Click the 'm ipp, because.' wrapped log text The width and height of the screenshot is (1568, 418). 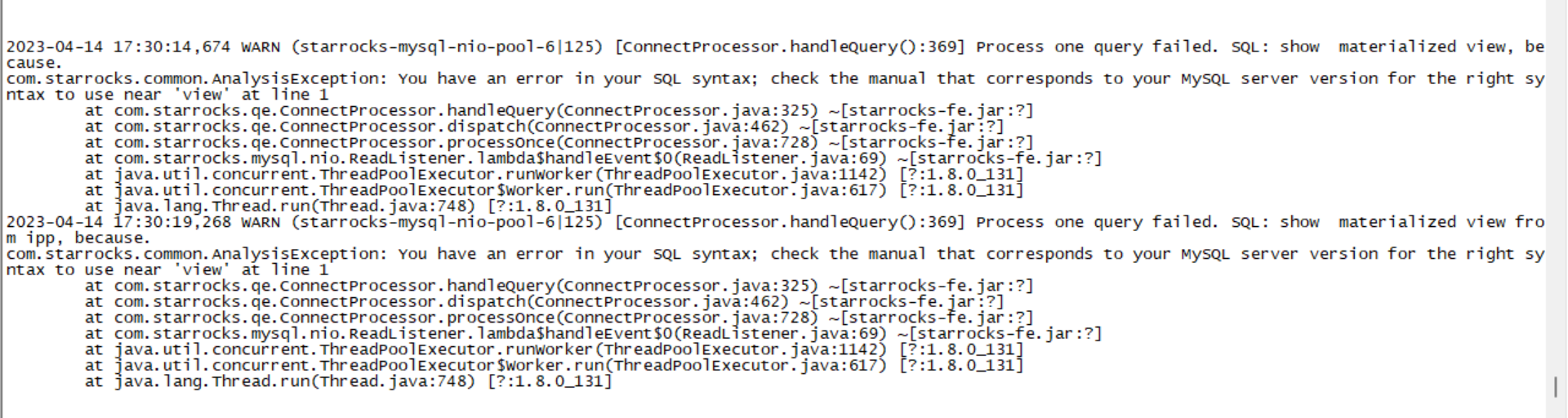point(78,238)
